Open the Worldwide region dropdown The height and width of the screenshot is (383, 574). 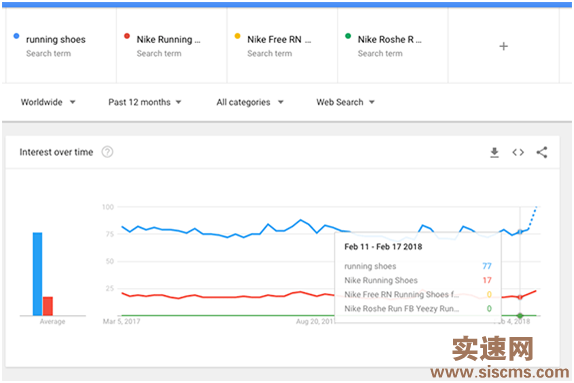point(48,102)
